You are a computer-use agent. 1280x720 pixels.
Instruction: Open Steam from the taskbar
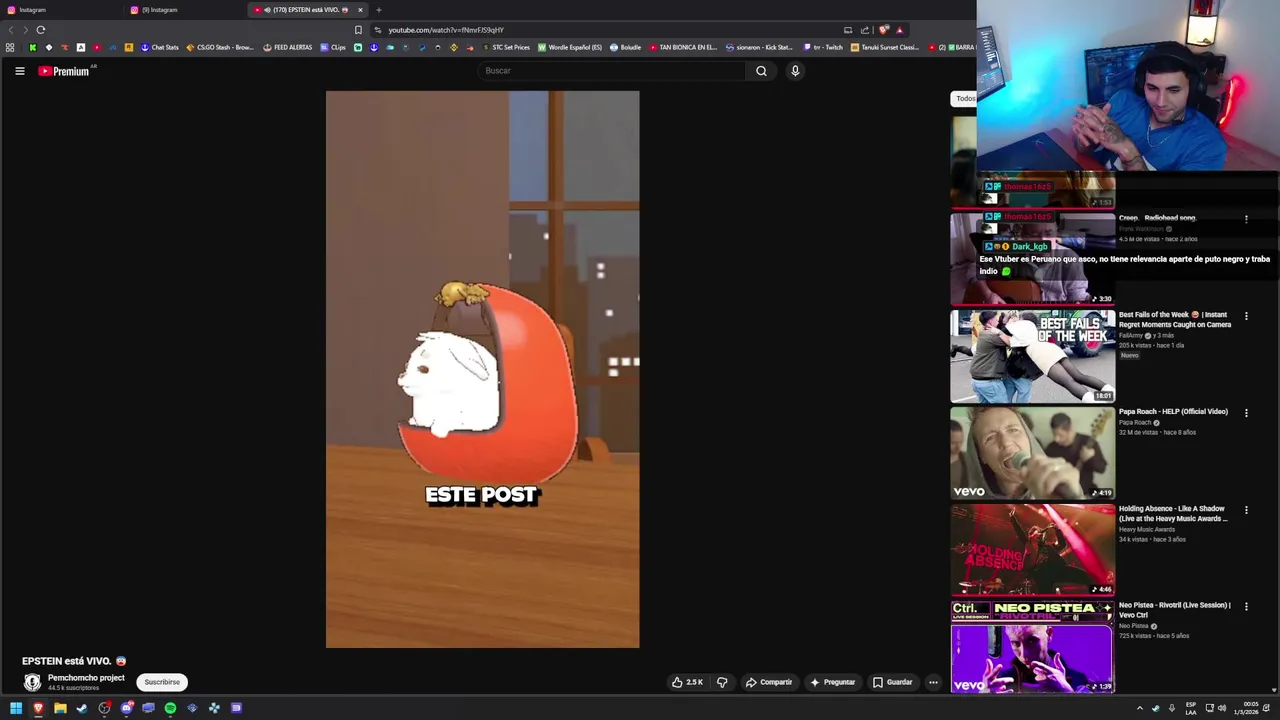coord(82,708)
